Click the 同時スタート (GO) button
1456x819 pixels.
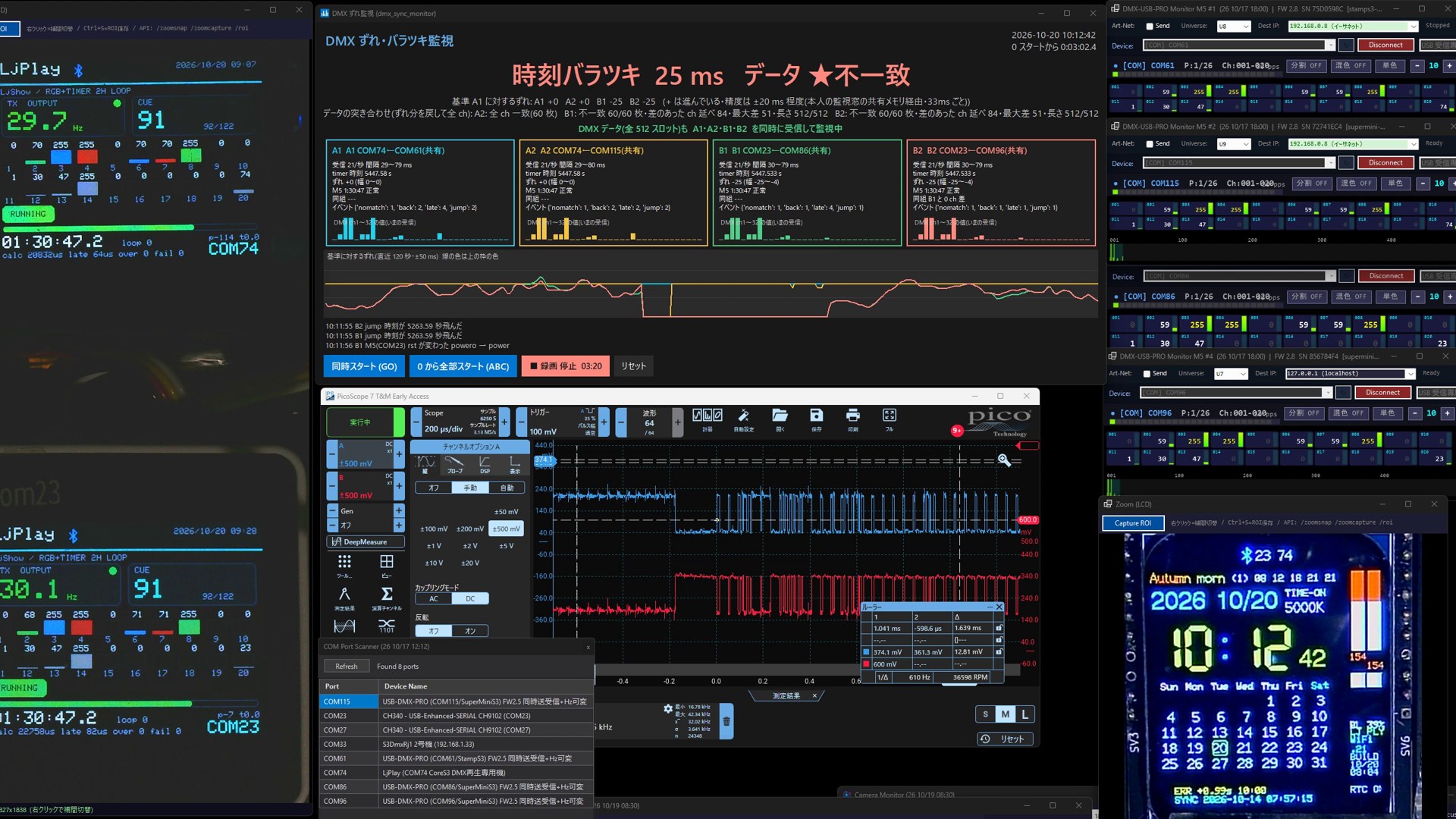click(x=364, y=366)
